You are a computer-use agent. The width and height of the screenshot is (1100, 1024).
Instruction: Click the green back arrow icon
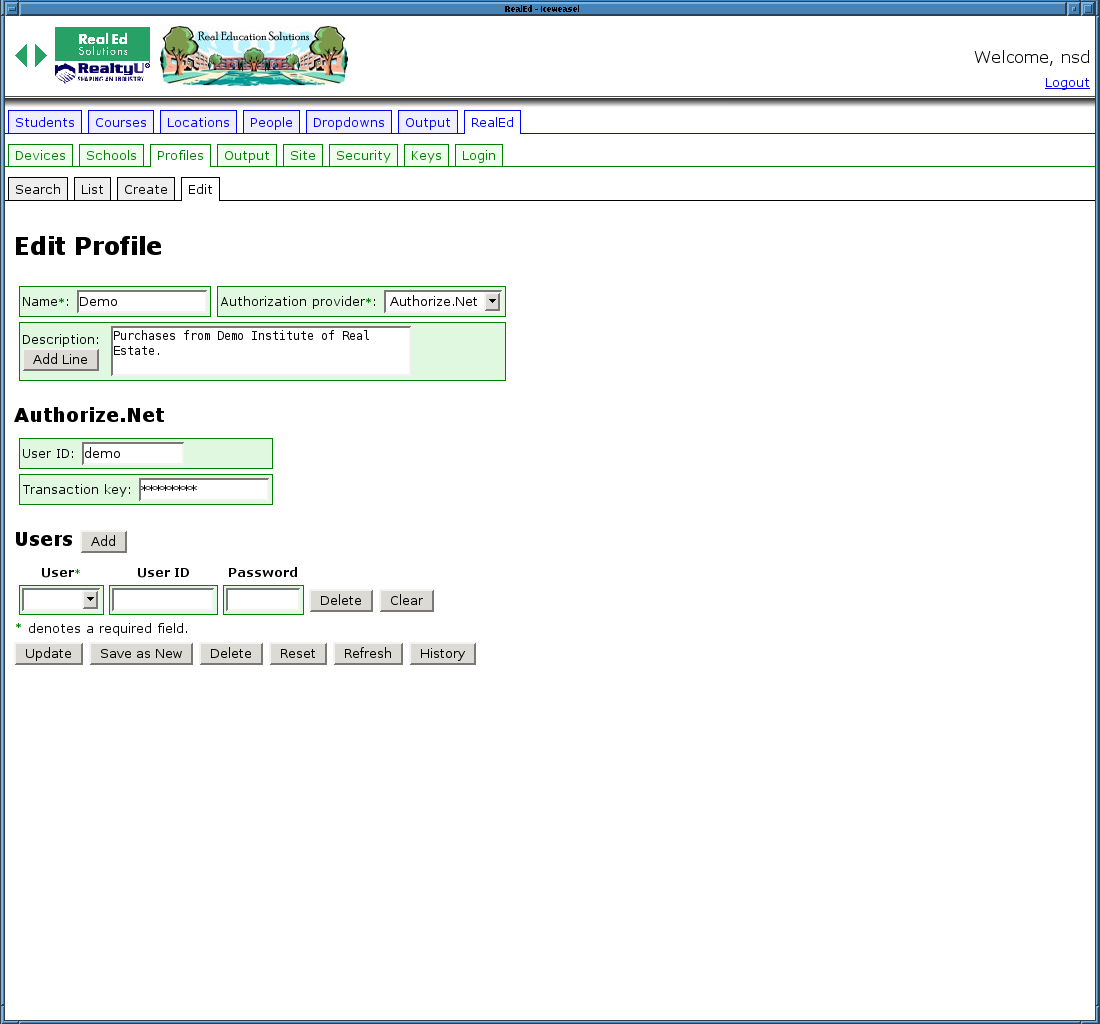coord(21,56)
